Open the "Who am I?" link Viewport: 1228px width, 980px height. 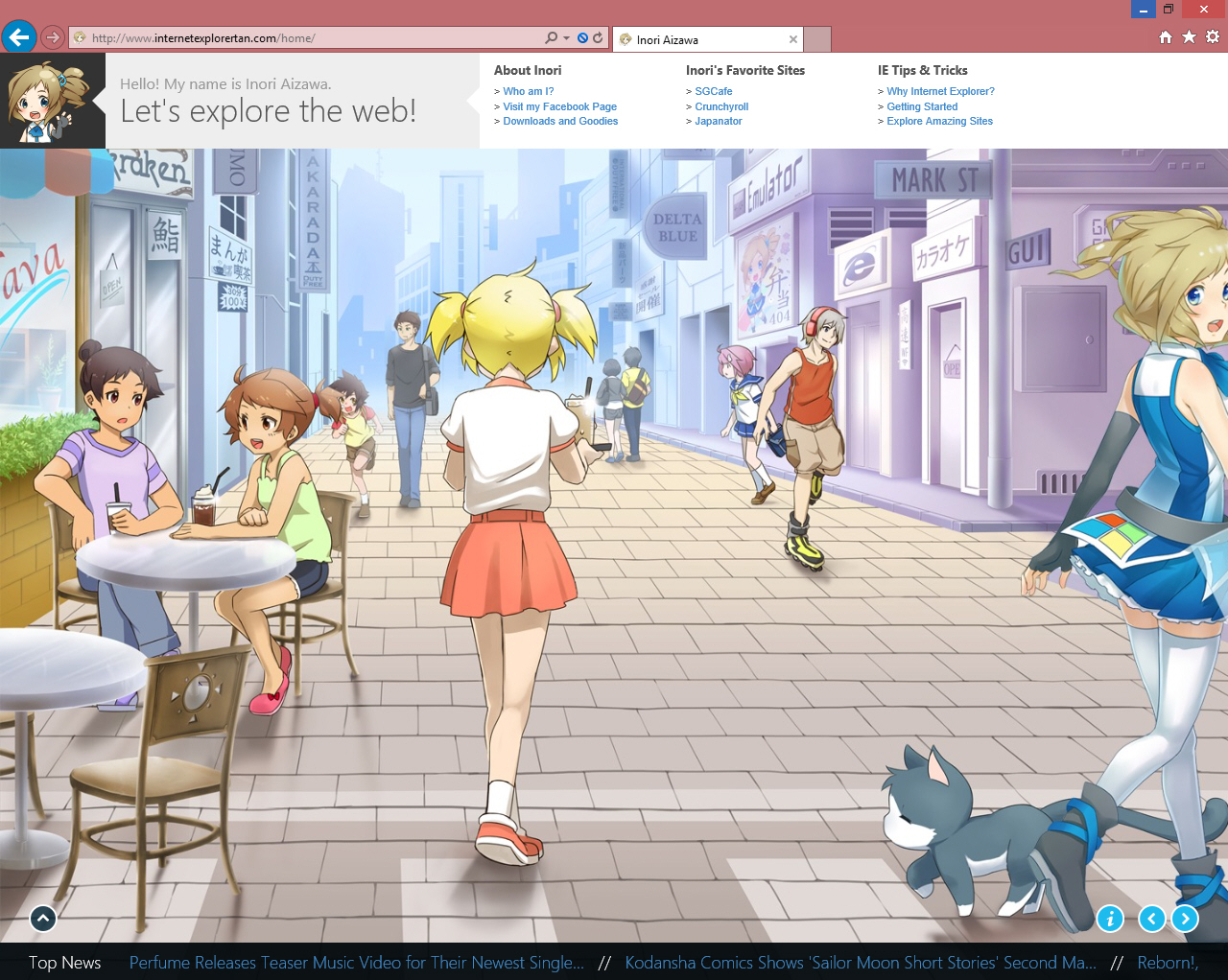528,91
